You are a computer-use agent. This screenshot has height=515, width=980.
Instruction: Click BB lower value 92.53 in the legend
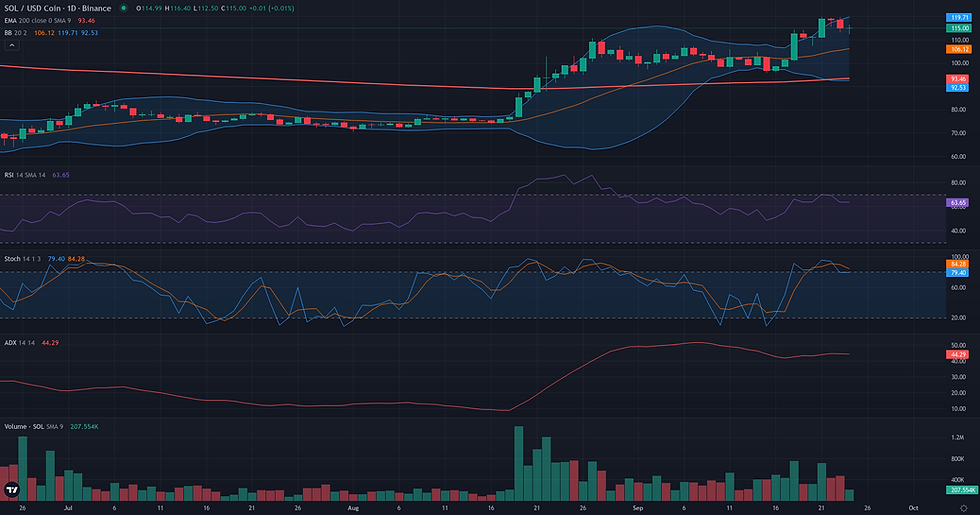coord(89,32)
